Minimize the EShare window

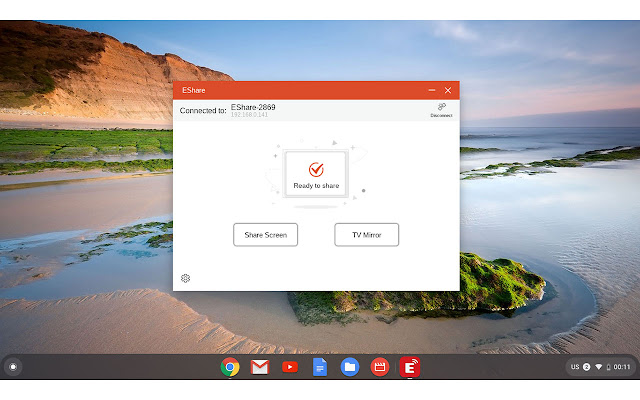point(432,90)
